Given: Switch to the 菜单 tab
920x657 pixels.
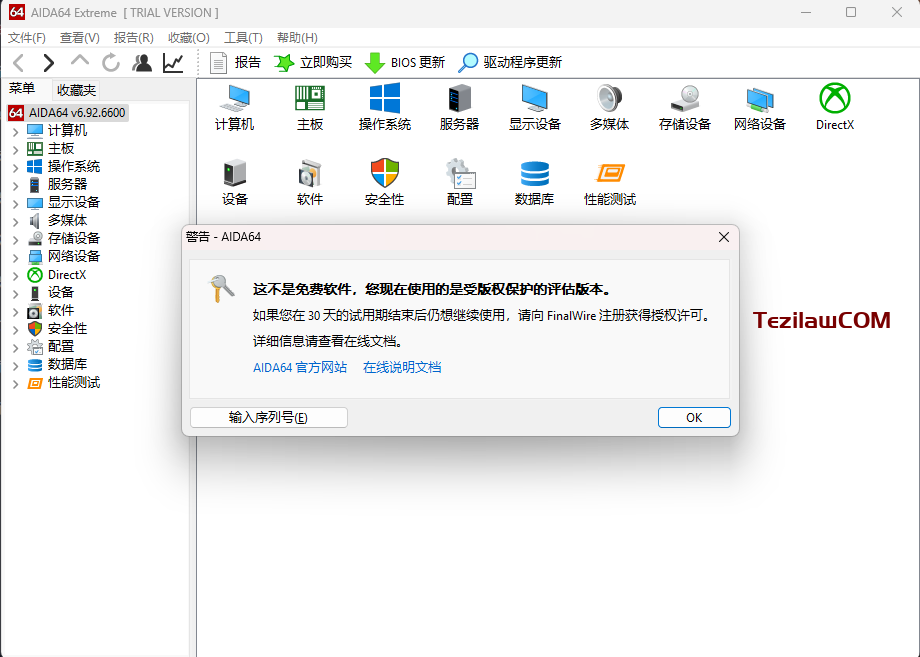Looking at the screenshot, I should coord(22,89).
